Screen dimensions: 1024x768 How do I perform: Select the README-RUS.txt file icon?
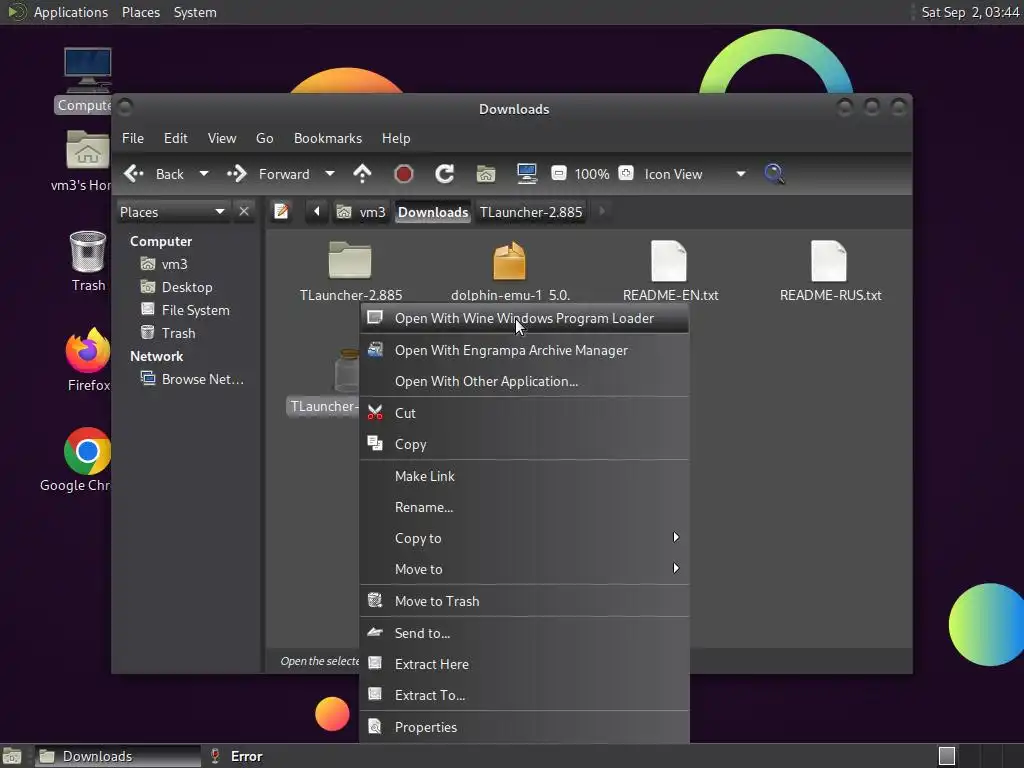pos(829,260)
